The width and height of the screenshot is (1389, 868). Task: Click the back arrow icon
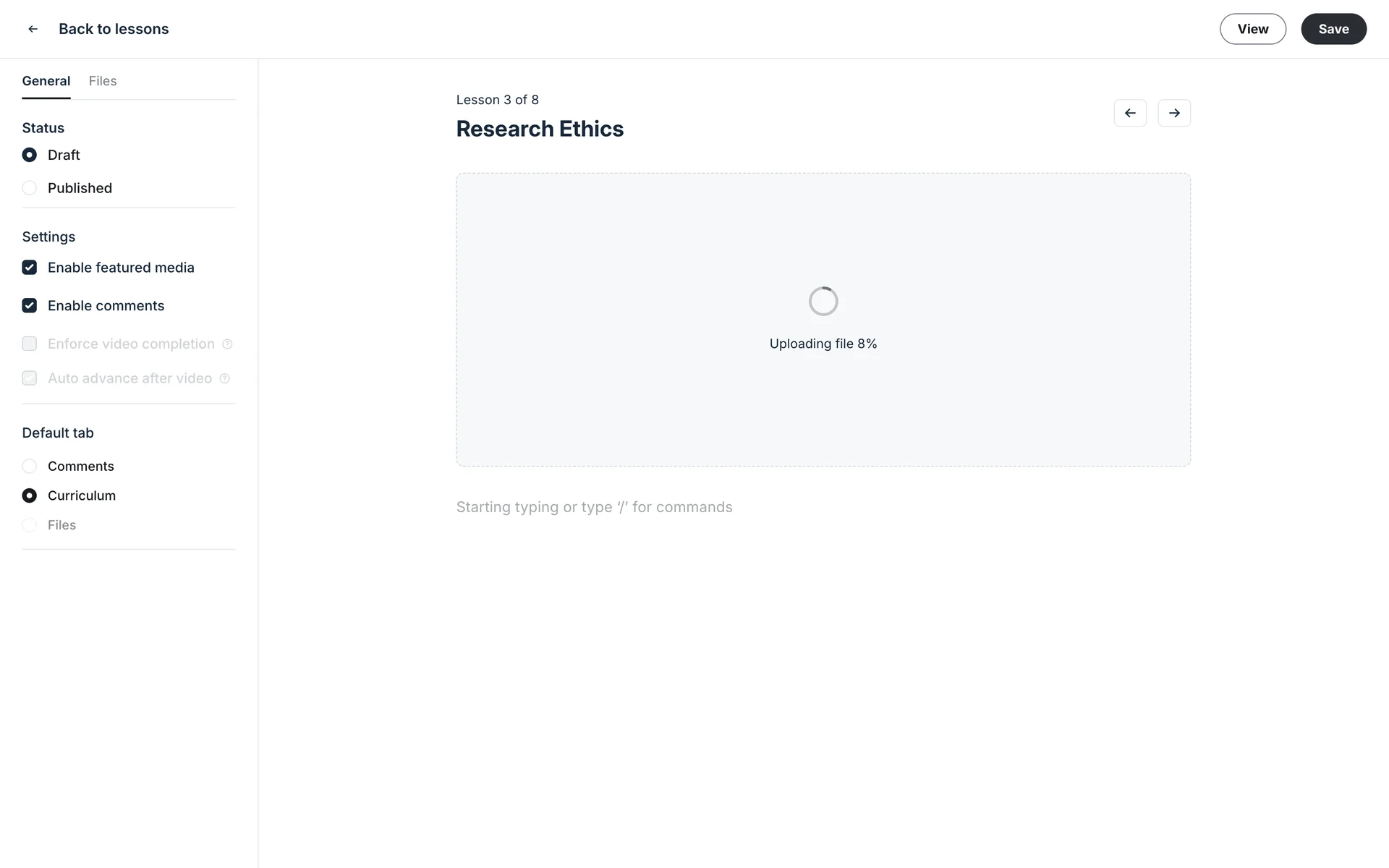pos(33,29)
